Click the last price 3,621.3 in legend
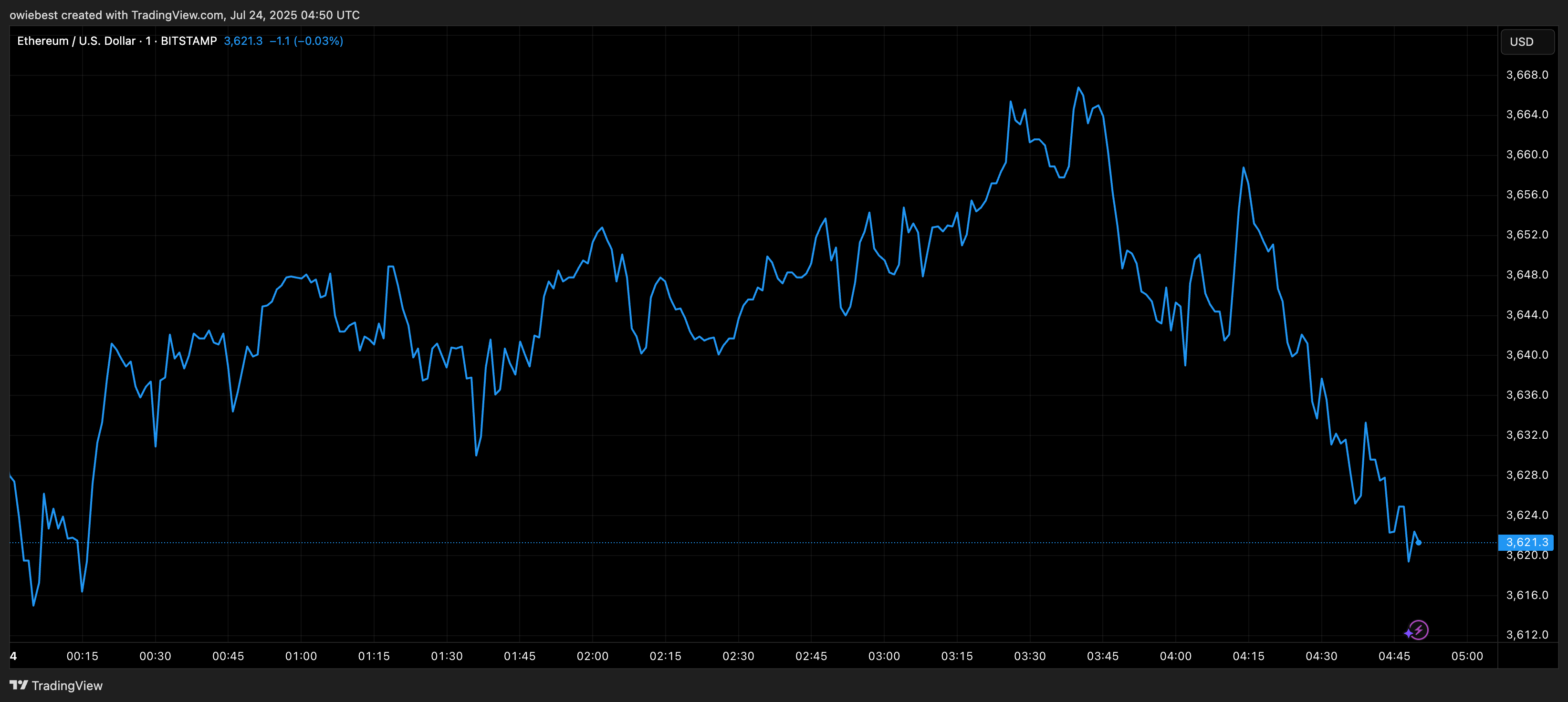Viewport: 1568px width, 702px height. click(x=243, y=41)
